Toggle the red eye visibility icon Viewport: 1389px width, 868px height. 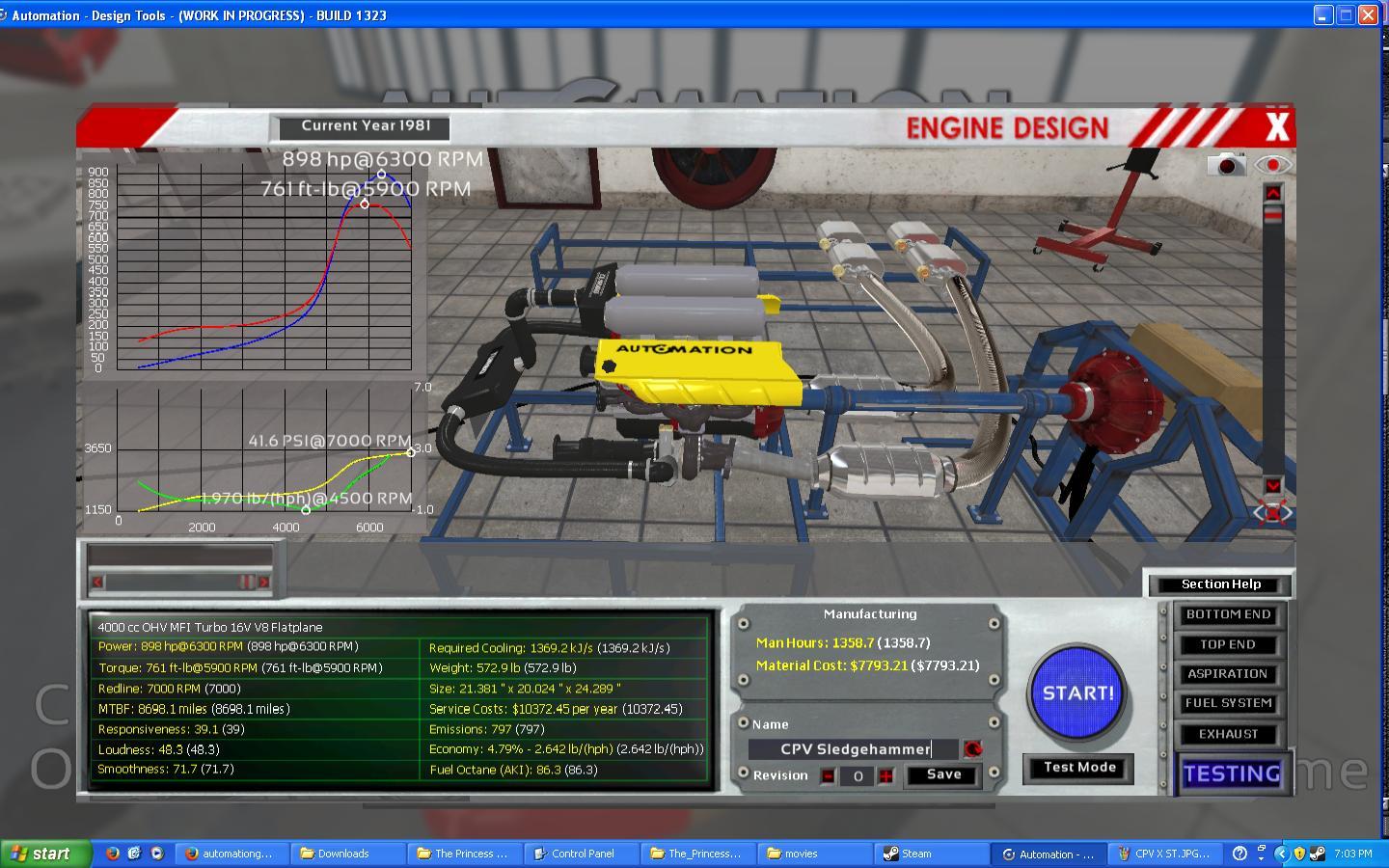coord(1272,165)
